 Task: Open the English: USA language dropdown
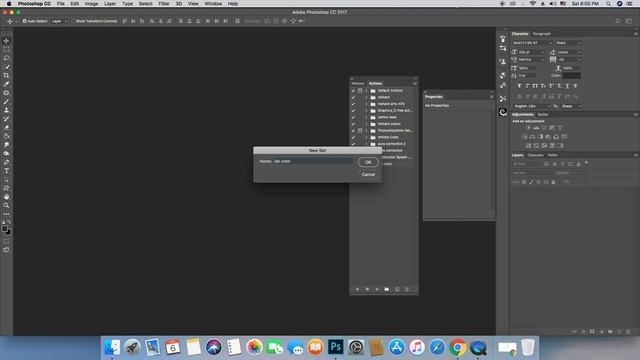click(532, 106)
